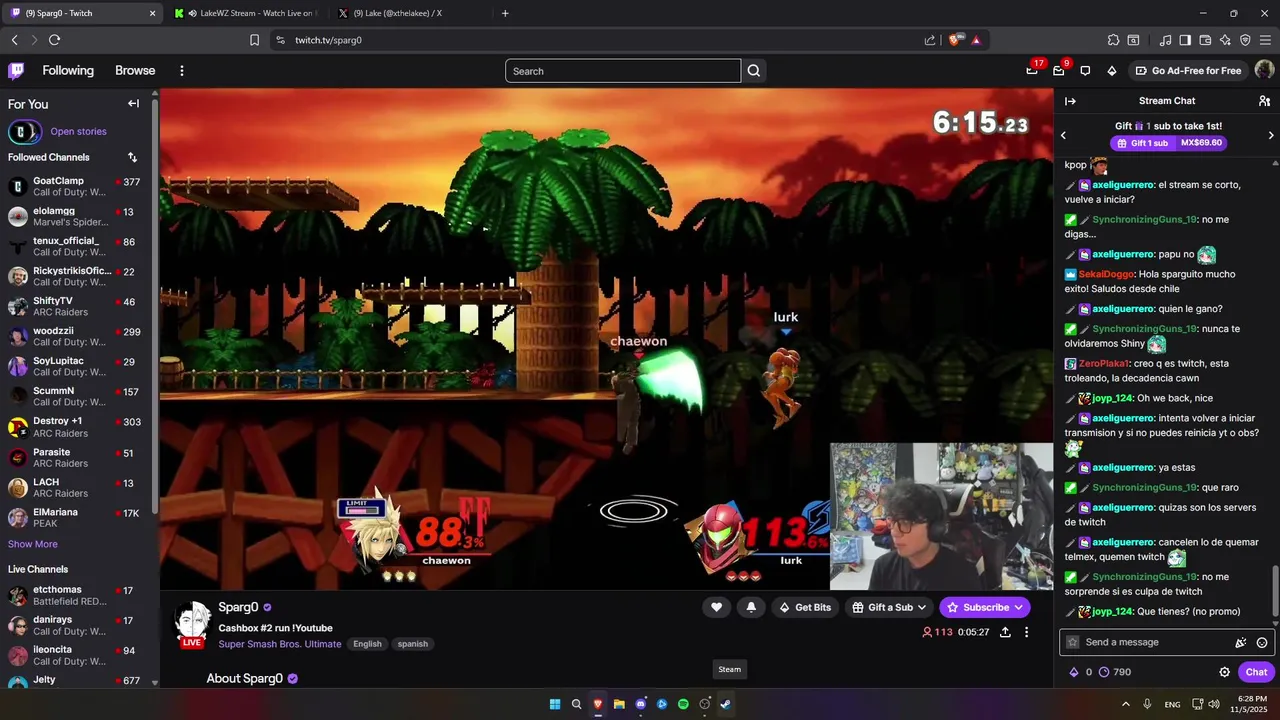Click the Twitch search field
Image resolution: width=1280 pixels, height=720 pixels.
point(623,71)
